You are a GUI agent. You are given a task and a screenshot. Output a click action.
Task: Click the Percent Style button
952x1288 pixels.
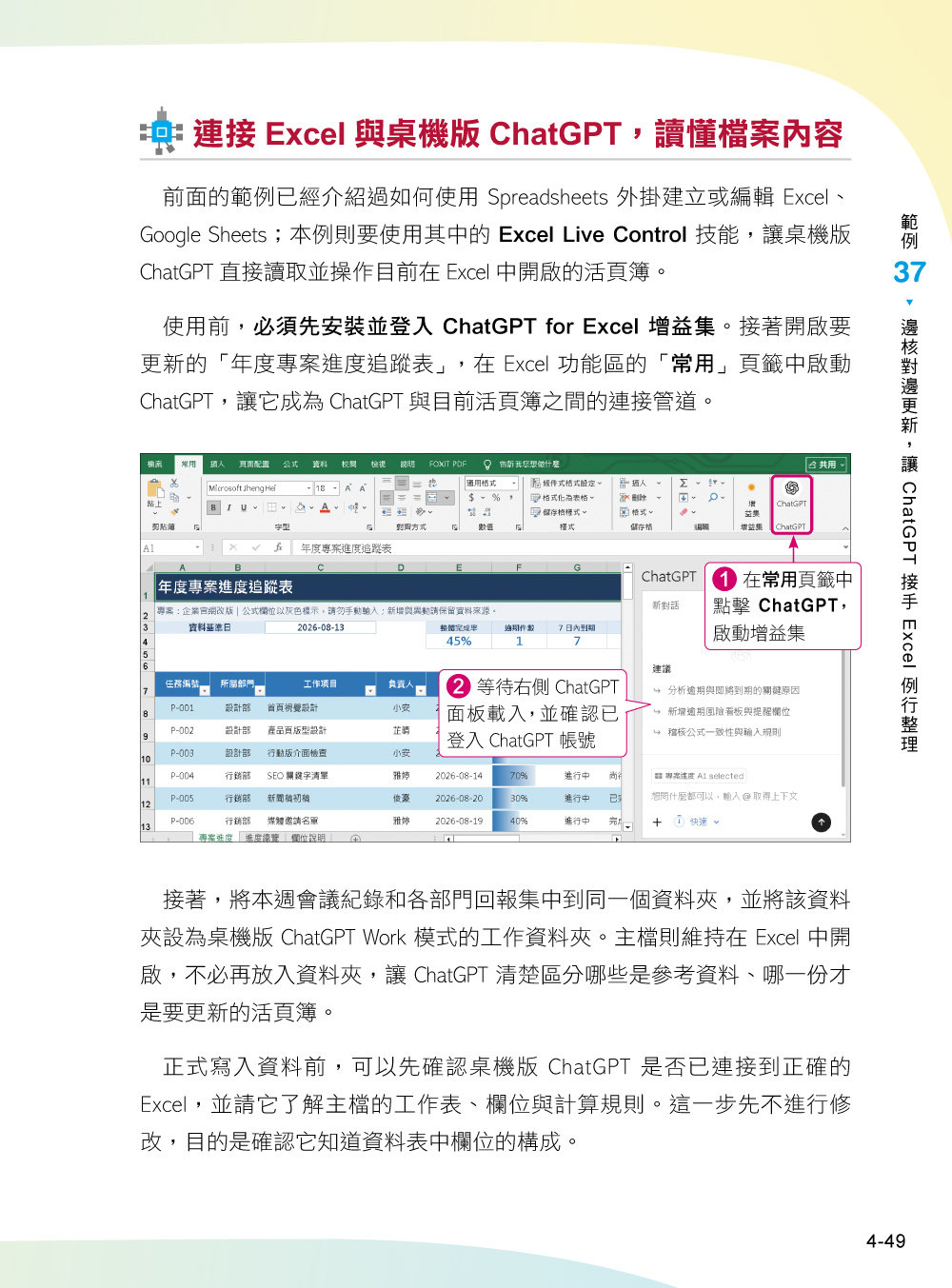point(496,498)
